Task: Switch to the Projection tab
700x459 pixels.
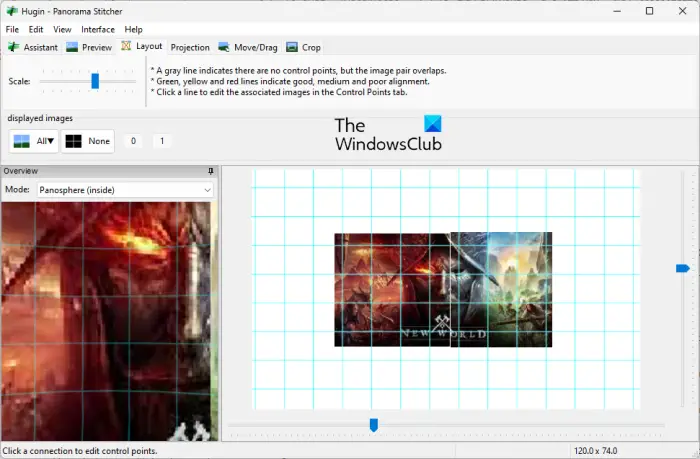Action: tap(190, 47)
